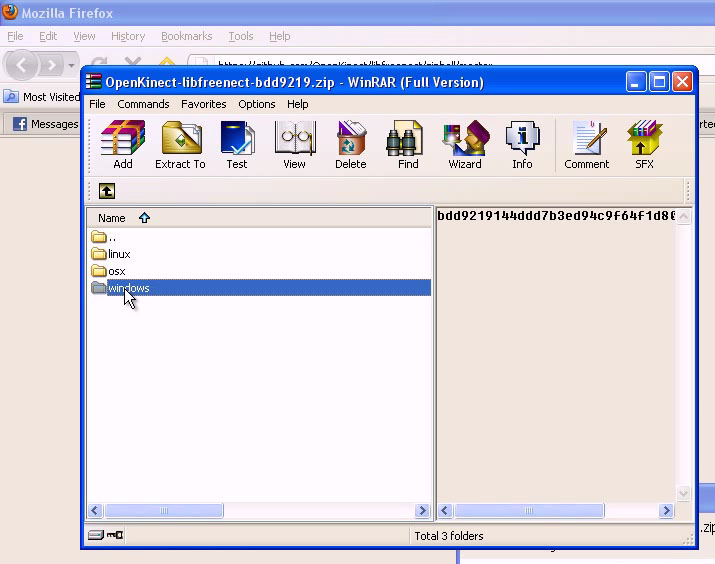715x564 pixels.
Task: Open WinRAR Options menu
Action: point(257,104)
